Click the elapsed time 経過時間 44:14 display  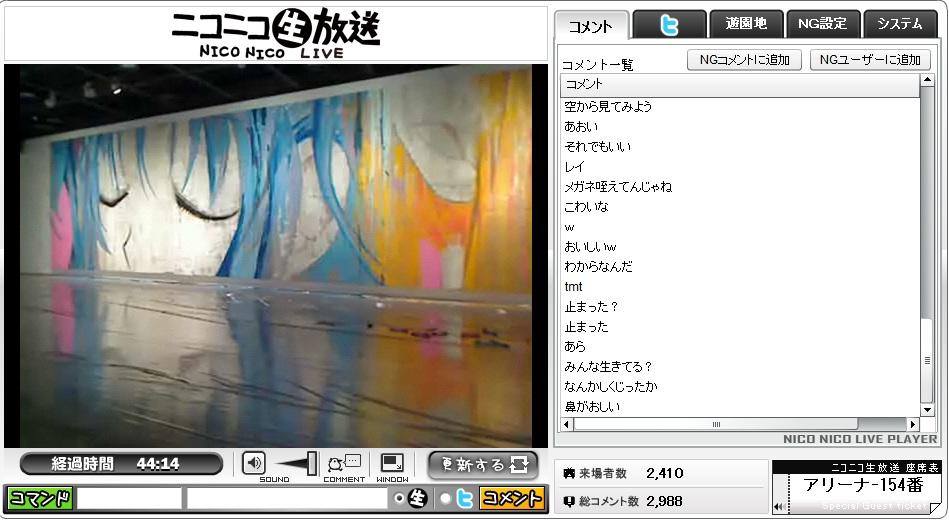click(121, 464)
